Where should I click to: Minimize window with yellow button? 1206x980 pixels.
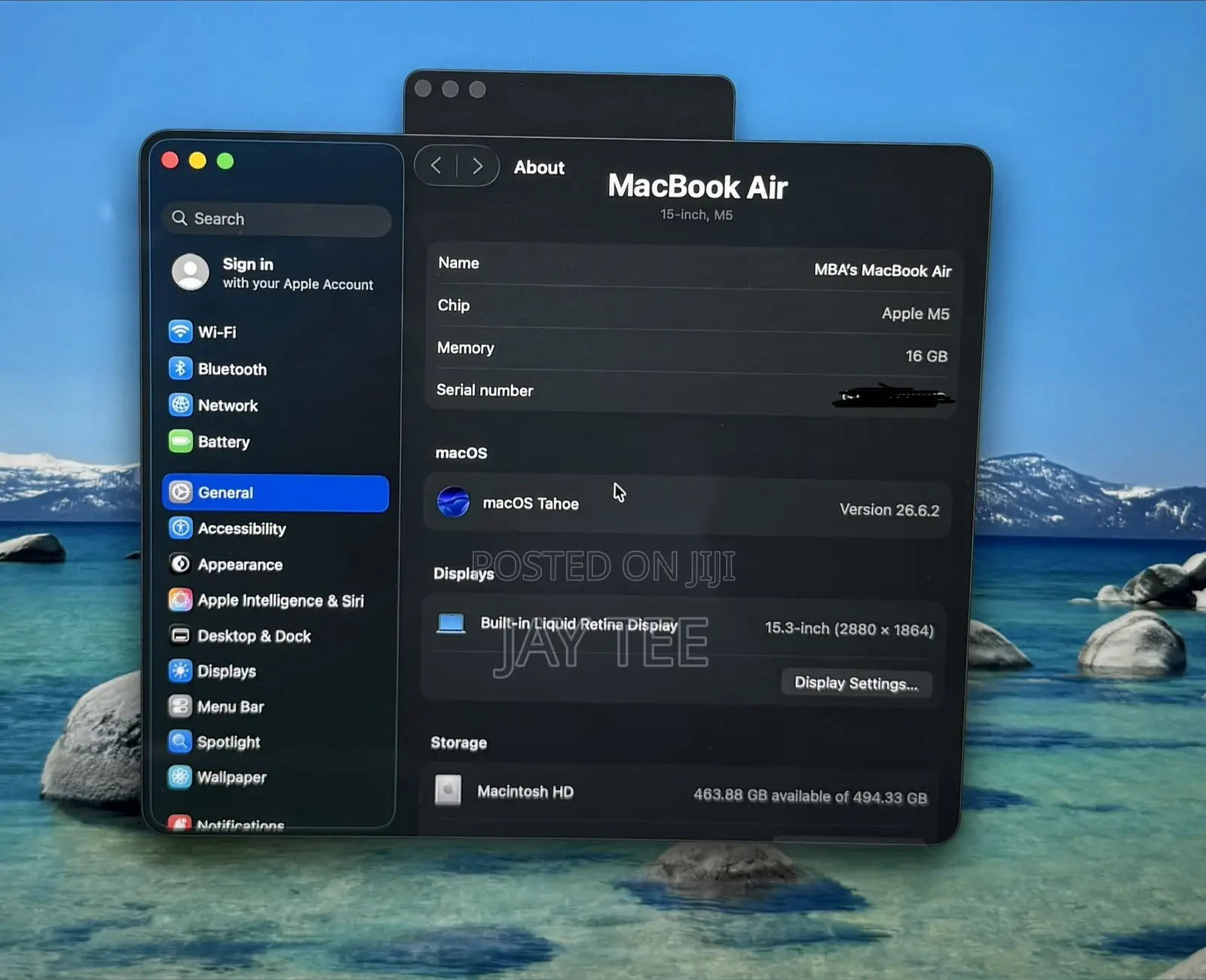point(197,161)
